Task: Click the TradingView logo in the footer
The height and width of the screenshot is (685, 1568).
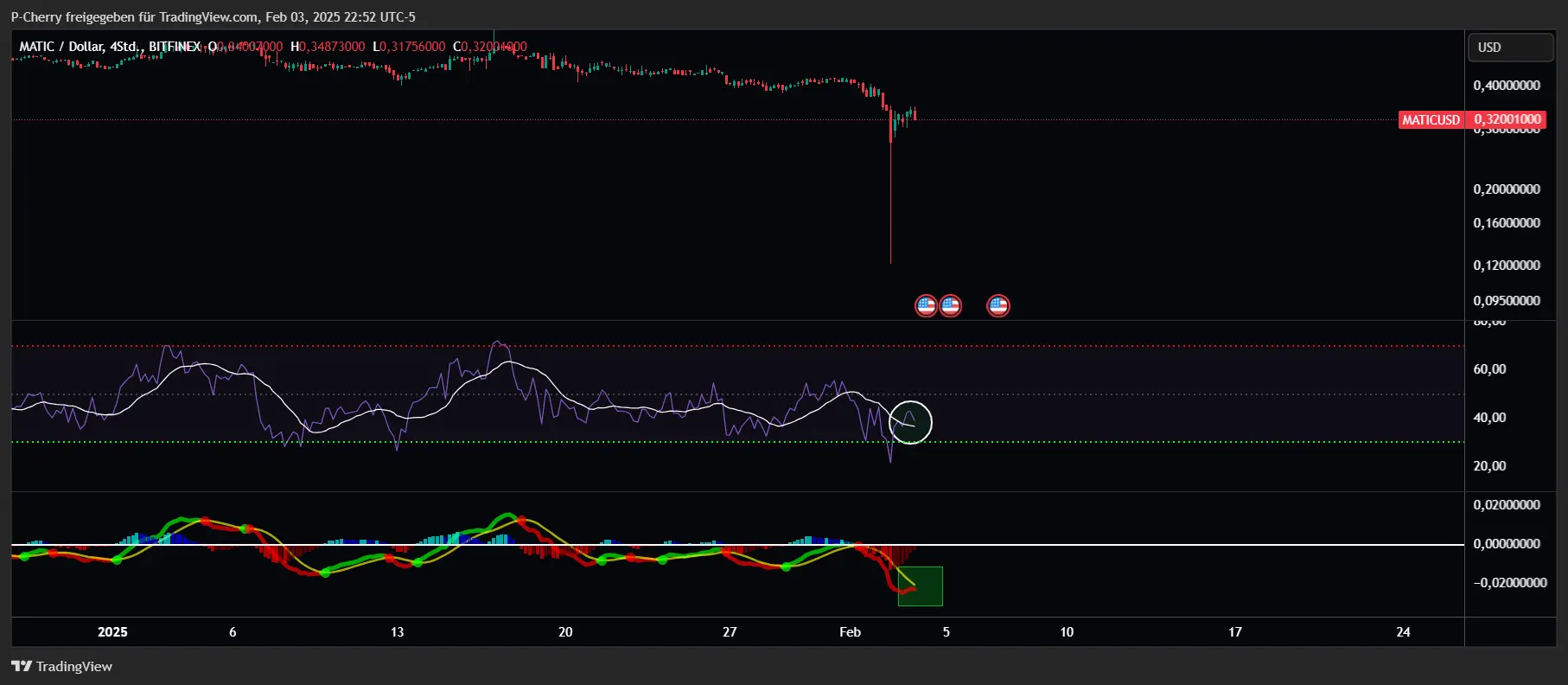Action: click(x=61, y=666)
